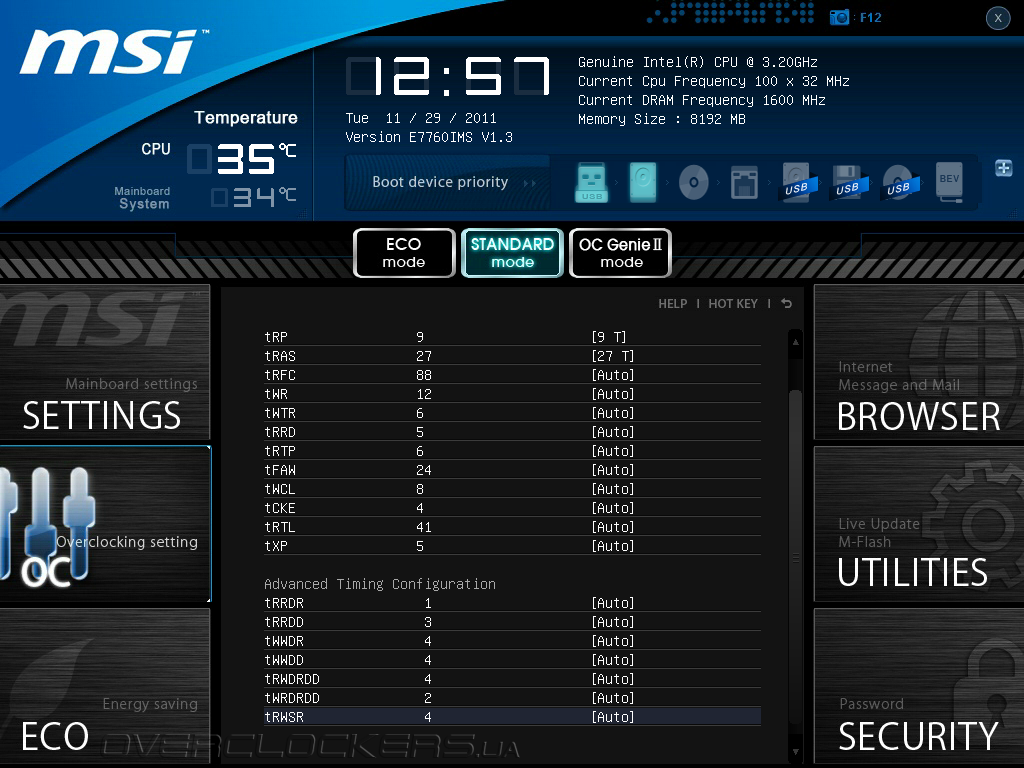Click the tFAW current value 24

[x=424, y=470]
